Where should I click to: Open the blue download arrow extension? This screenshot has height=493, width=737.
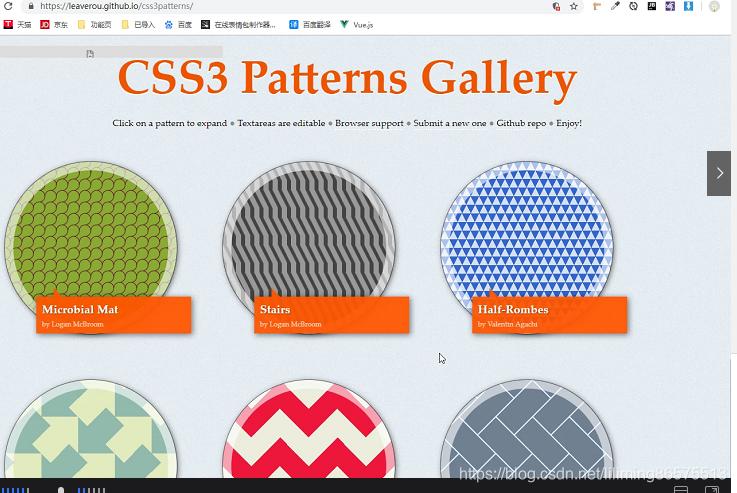[x=689, y=6]
